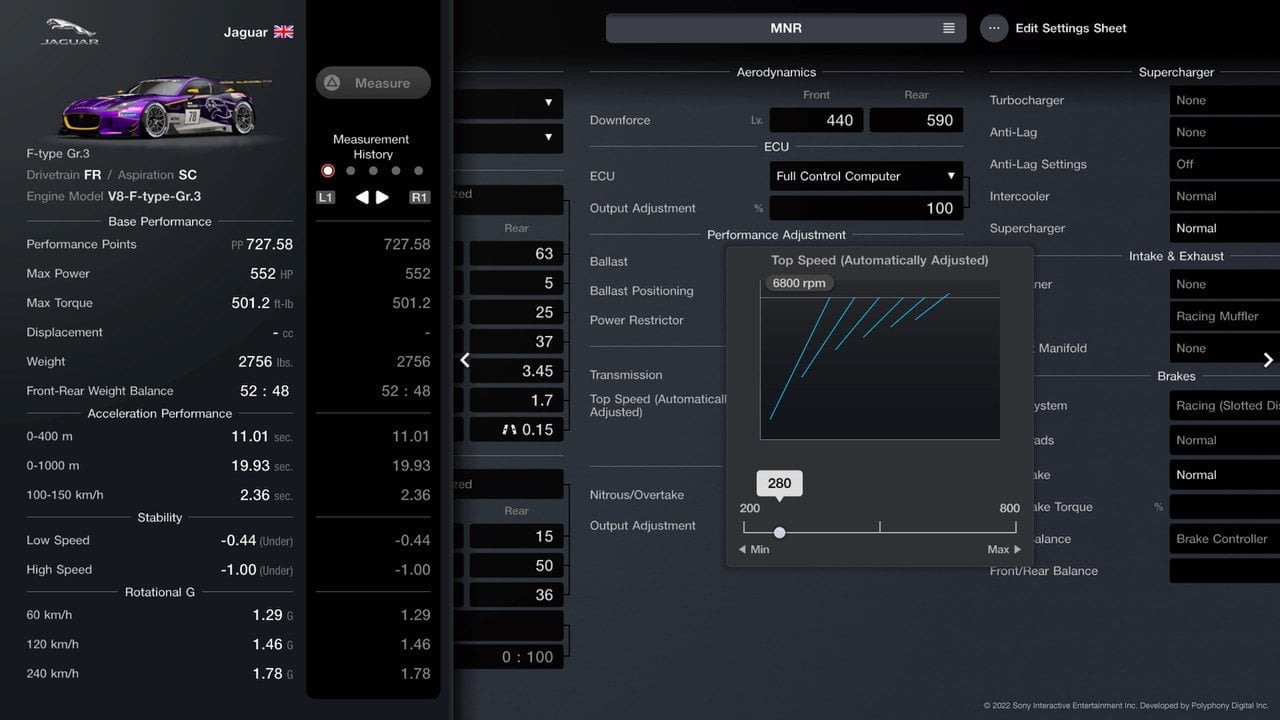Select the fifth measurement history dot

pyautogui.click(x=418, y=171)
